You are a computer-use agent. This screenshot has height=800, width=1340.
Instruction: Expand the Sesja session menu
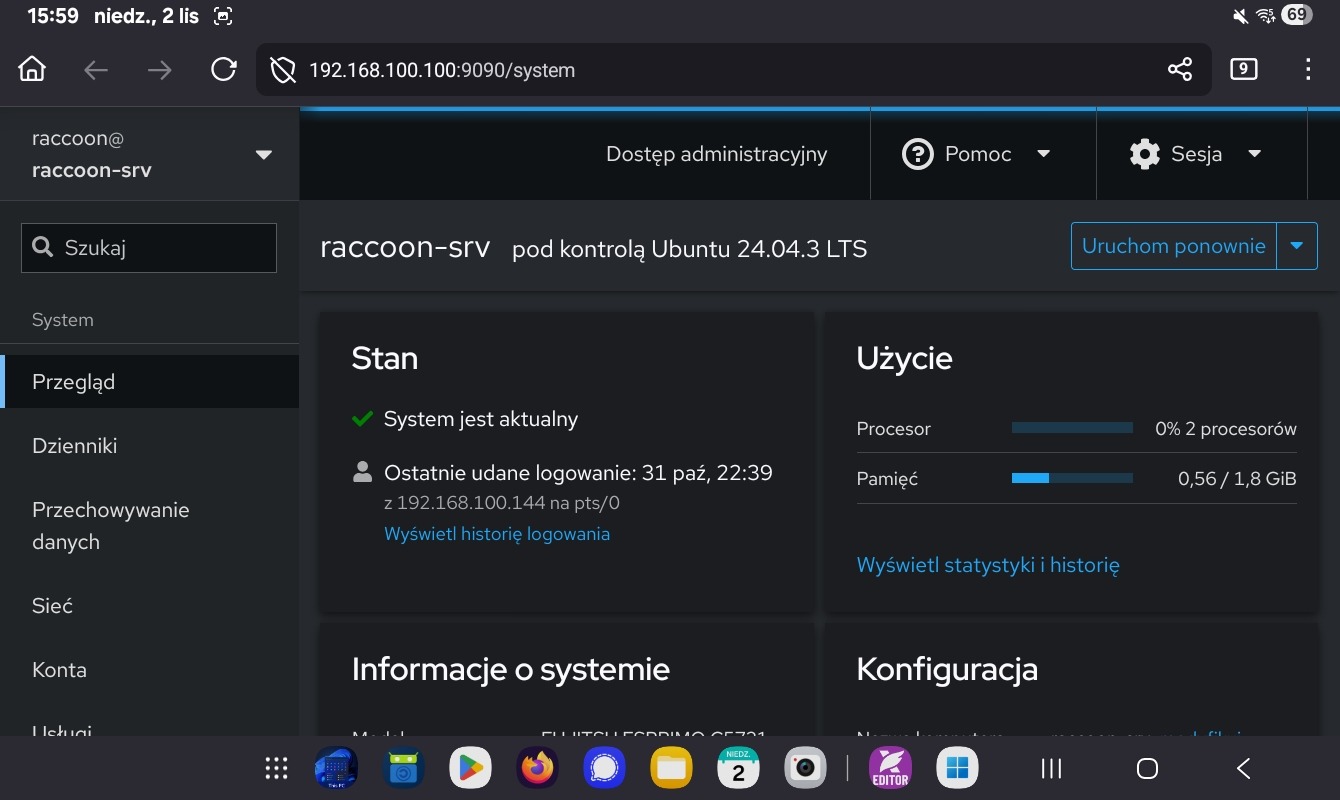tap(1195, 154)
